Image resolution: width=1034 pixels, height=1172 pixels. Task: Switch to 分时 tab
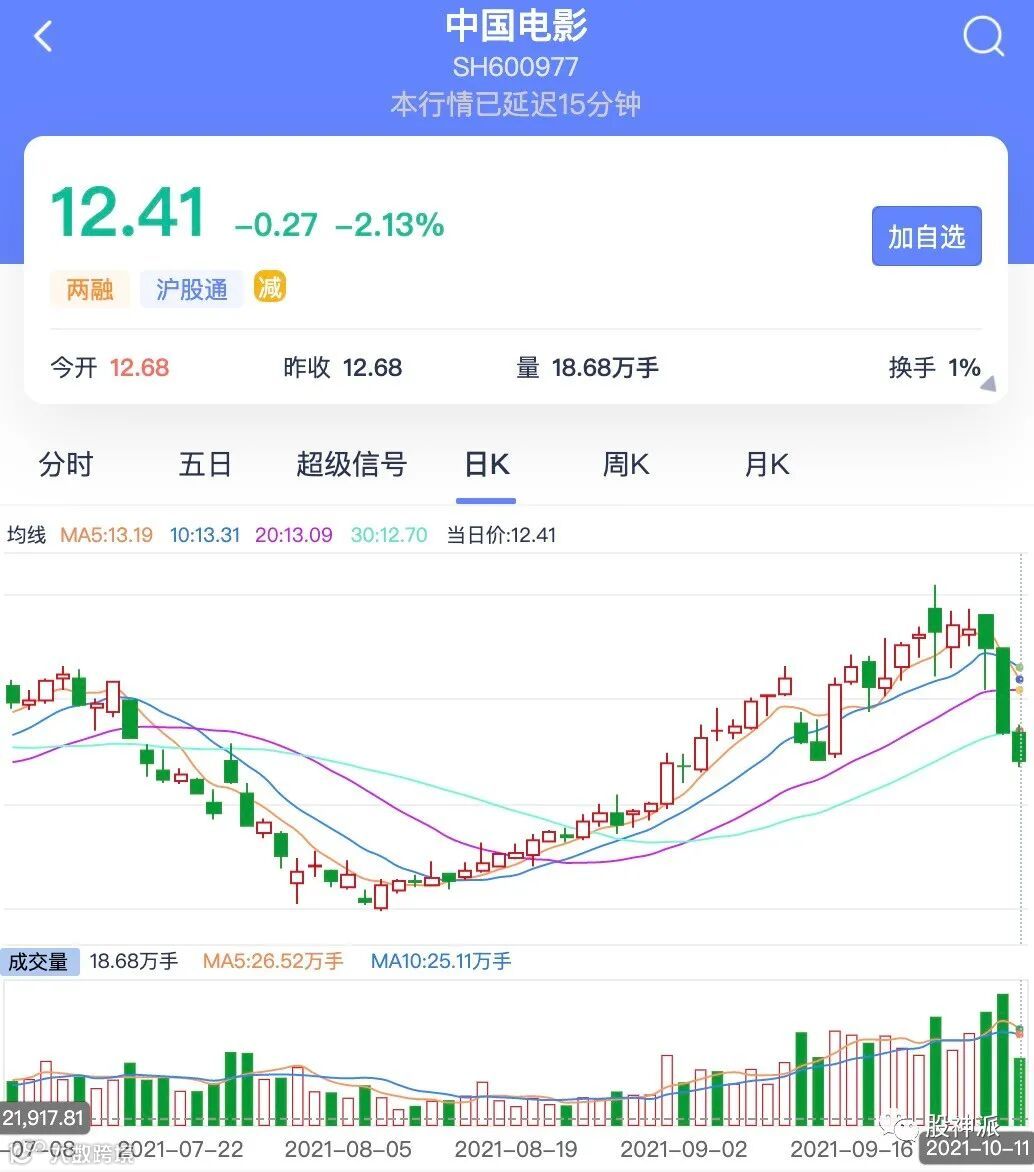coord(66,464)
